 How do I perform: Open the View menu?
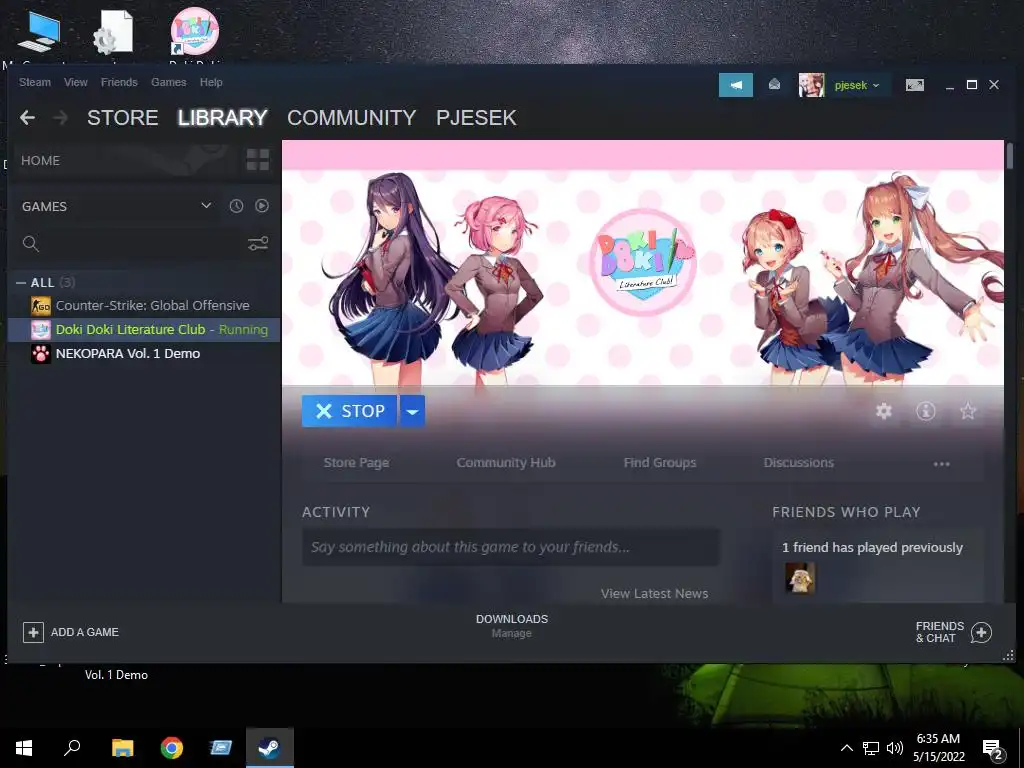76,82
